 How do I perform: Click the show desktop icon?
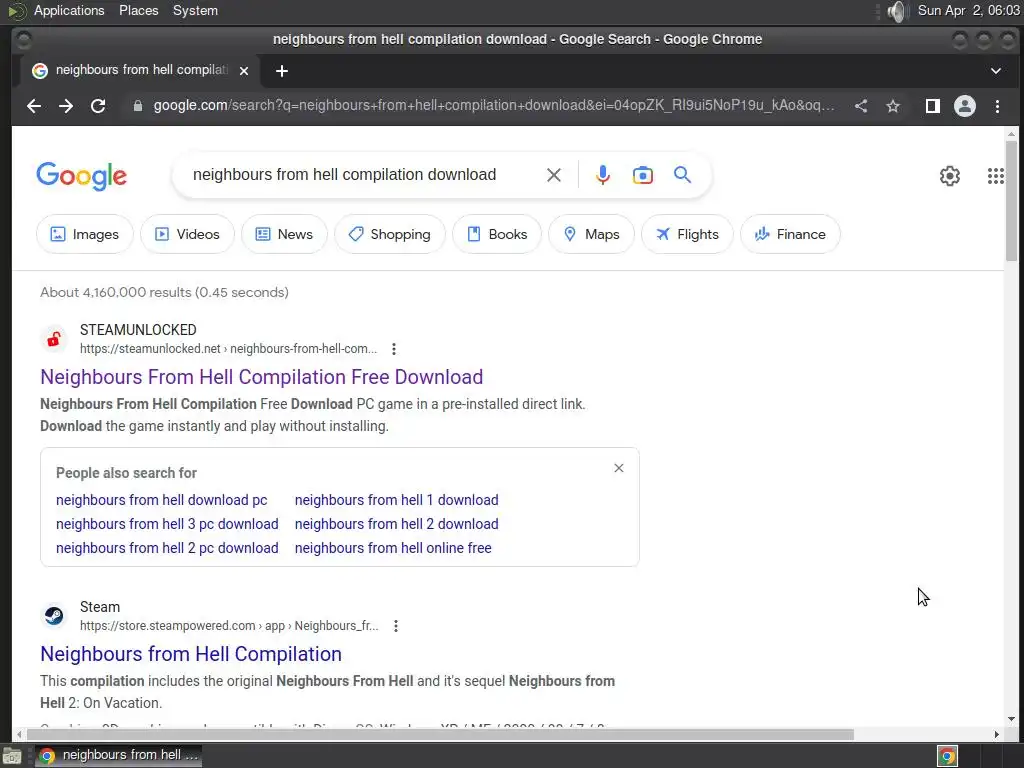(x=12, y=756)
